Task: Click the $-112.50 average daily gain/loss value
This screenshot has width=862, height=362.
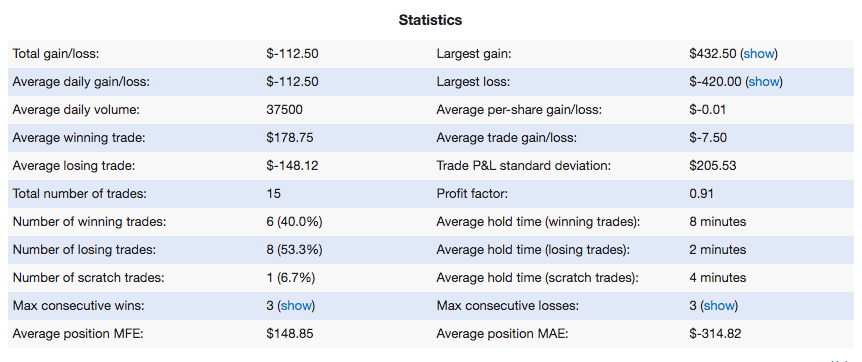Action: tap(292, 82)
